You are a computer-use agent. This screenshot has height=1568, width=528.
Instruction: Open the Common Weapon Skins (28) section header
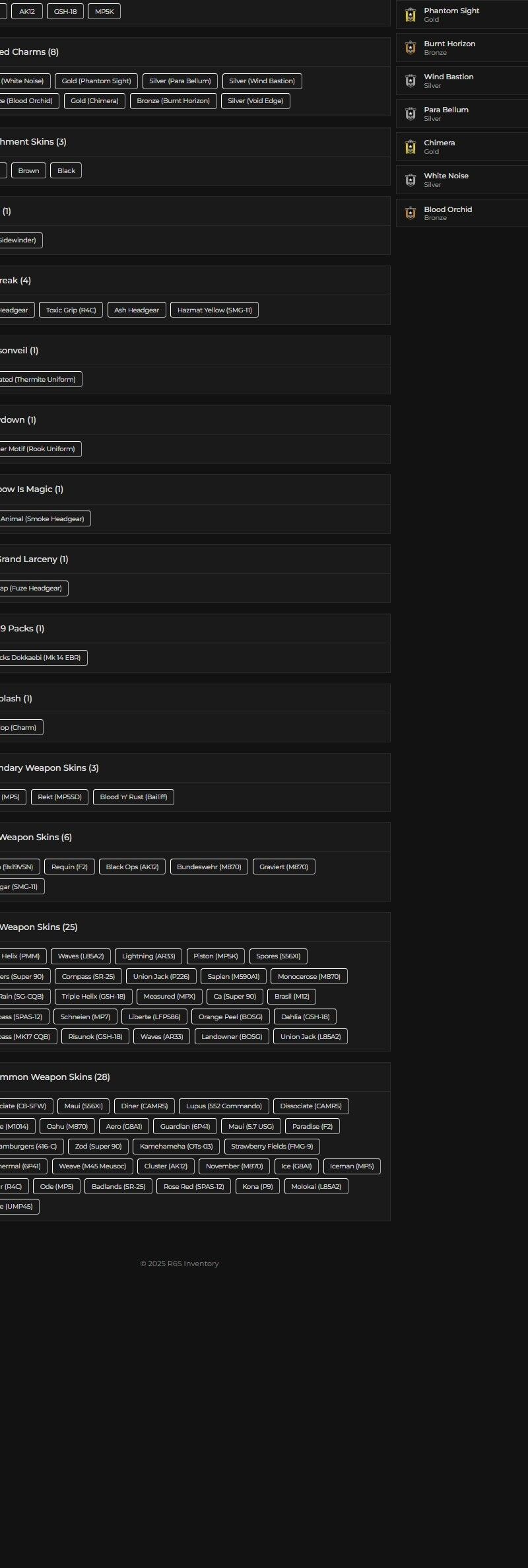(x=55, y=1077)
